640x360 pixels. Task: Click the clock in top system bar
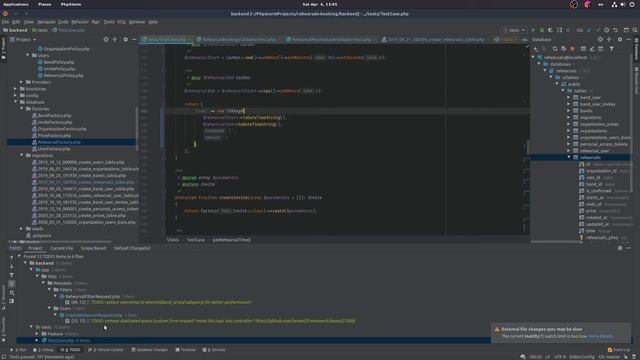pyautogui.click(x=320, y=4)
